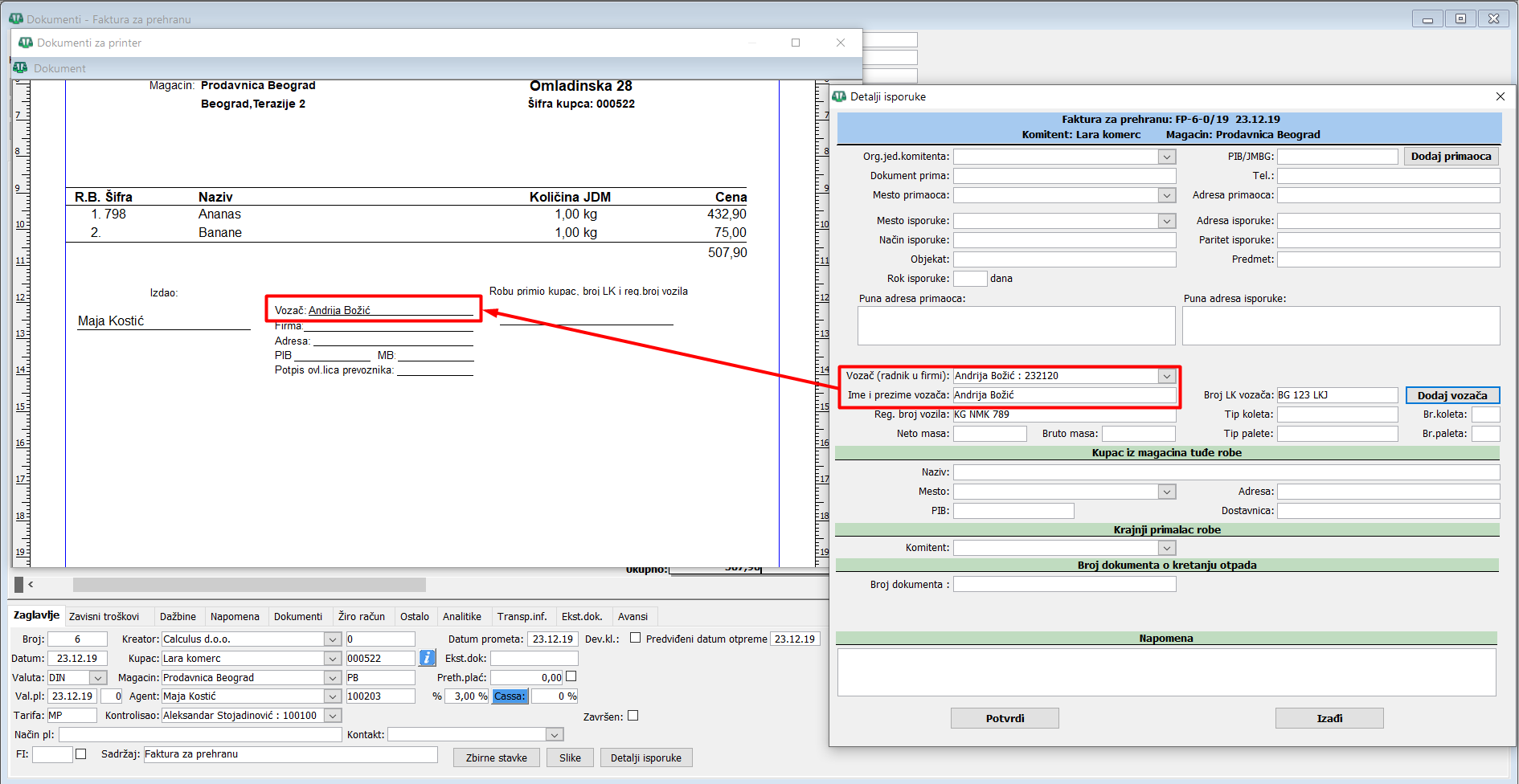
Task: Toggle the Završen checkbox
Action: point(633,716)
